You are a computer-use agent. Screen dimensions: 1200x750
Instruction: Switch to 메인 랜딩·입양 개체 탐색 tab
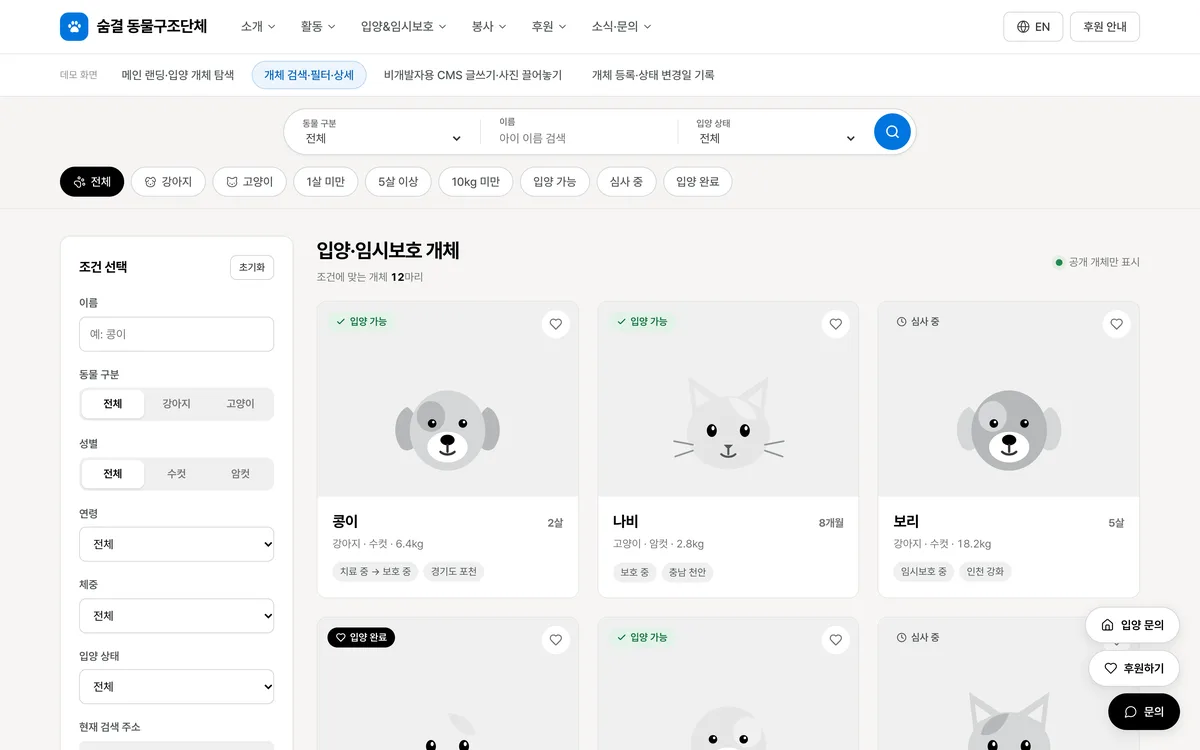point(178,75)
